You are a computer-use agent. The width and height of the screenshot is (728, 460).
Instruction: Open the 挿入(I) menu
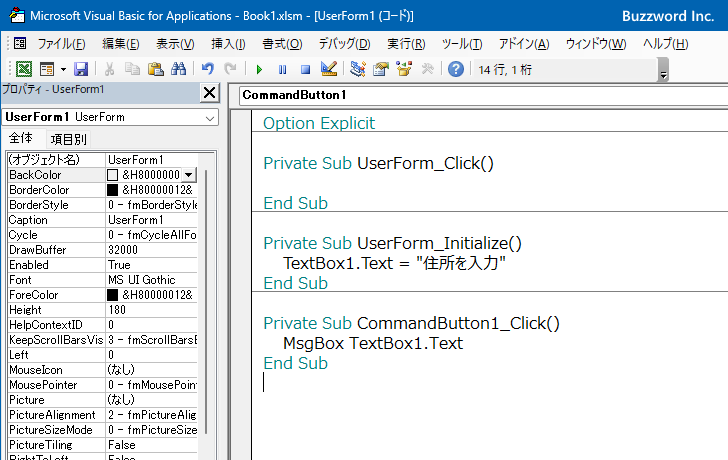[x=228, y=44]
